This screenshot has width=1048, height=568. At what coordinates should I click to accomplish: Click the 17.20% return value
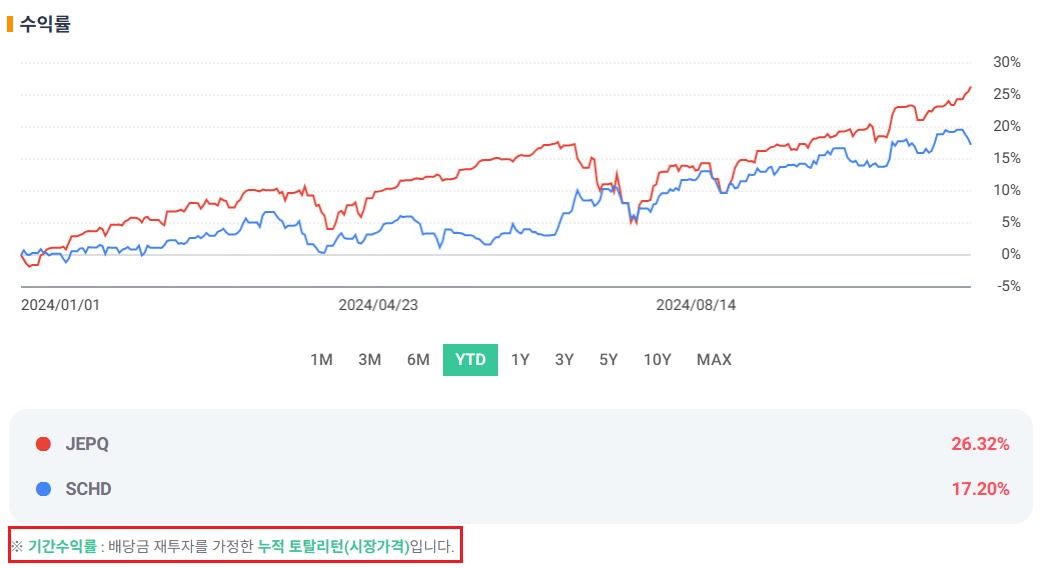[x=980, y=489]
